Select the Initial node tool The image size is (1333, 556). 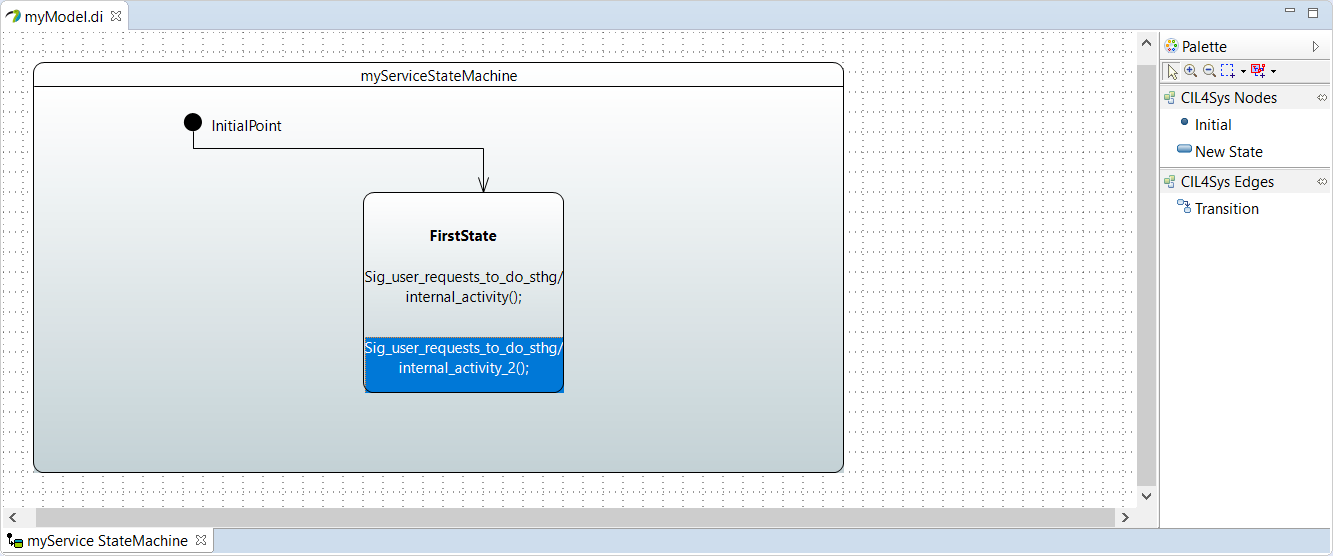[1204, 125]
